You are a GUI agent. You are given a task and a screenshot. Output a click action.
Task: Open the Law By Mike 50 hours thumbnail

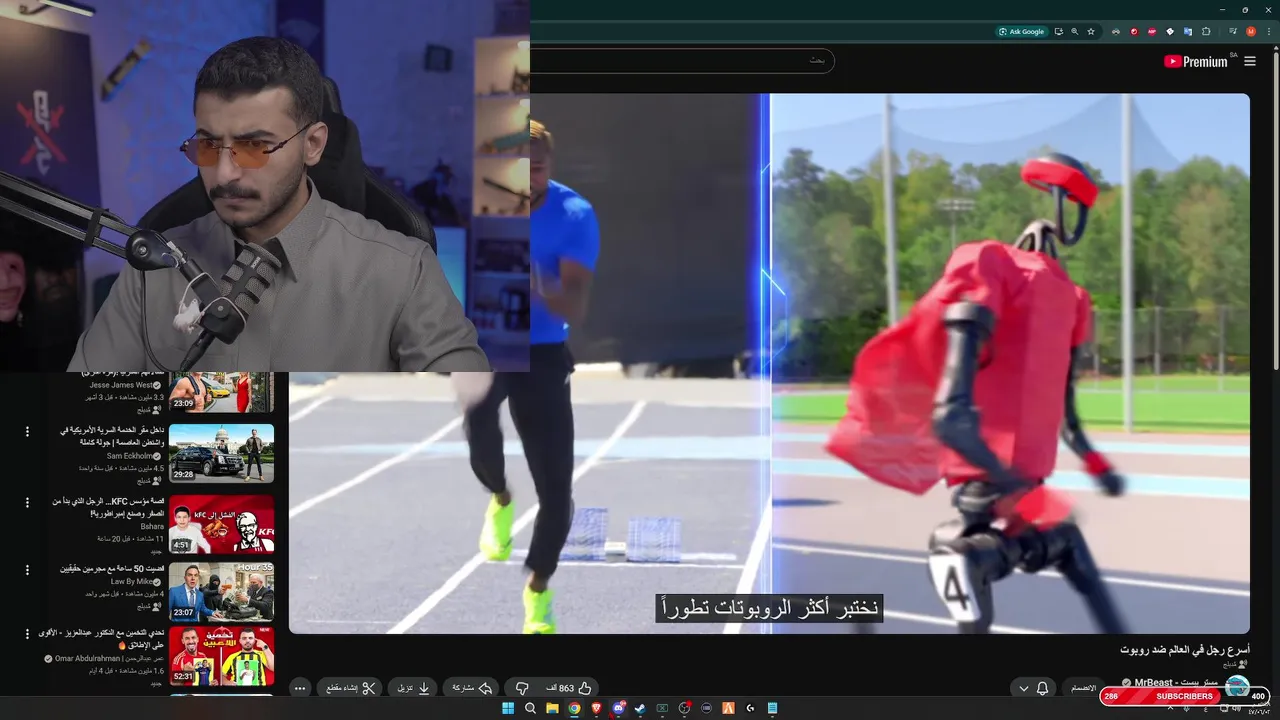point(221,592)
